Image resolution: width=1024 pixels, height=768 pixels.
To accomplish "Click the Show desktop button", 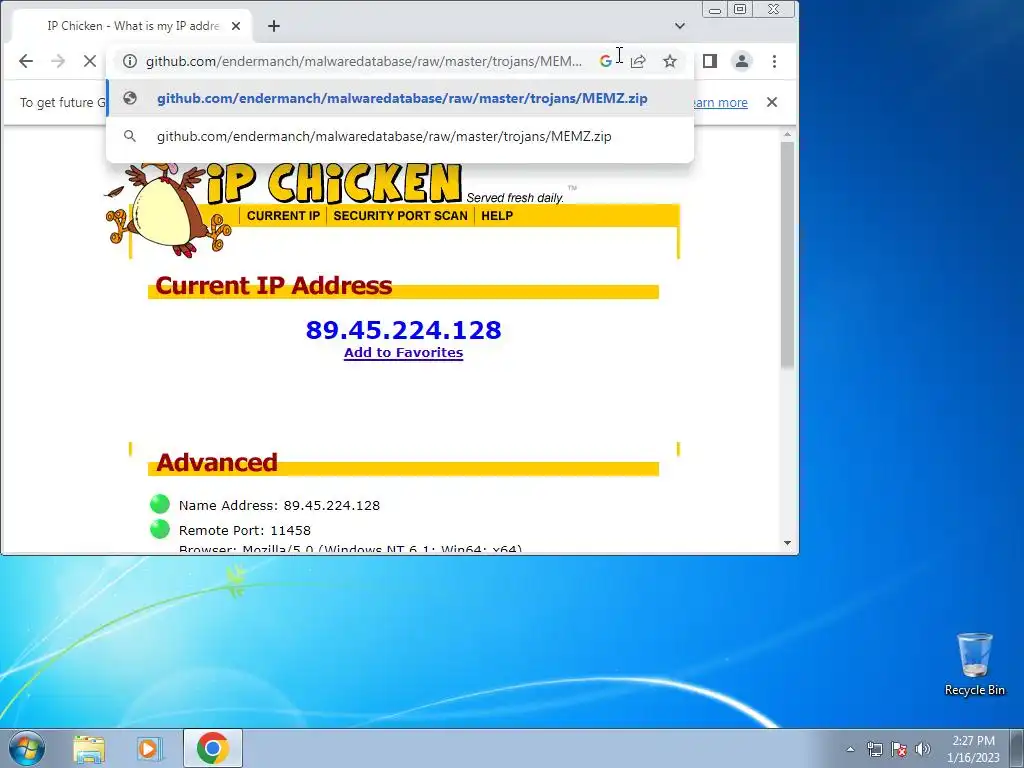I will coord(1018,748).
